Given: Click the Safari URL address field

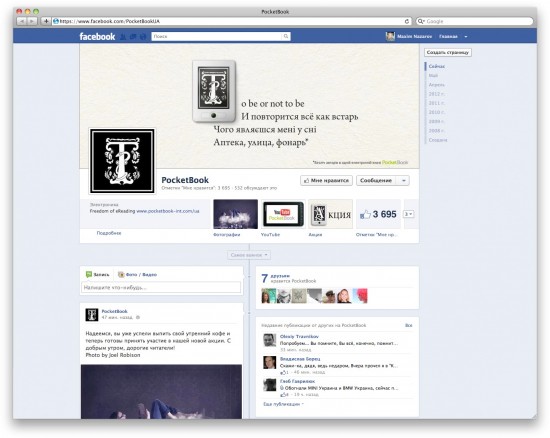Looking at the screenshot, I should point(231,21).
